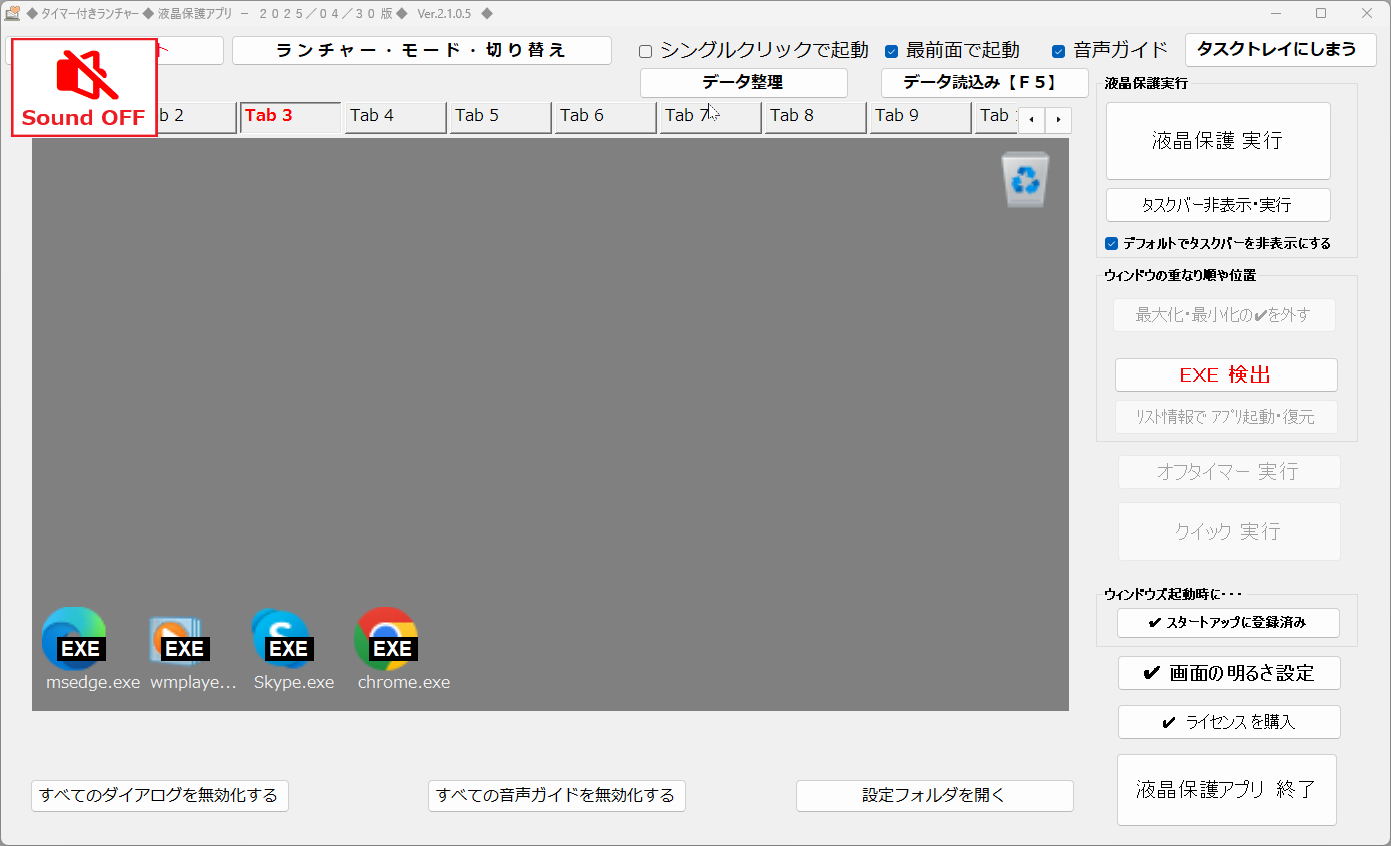Click the red EXE 検出 button

coord(1225,375)
